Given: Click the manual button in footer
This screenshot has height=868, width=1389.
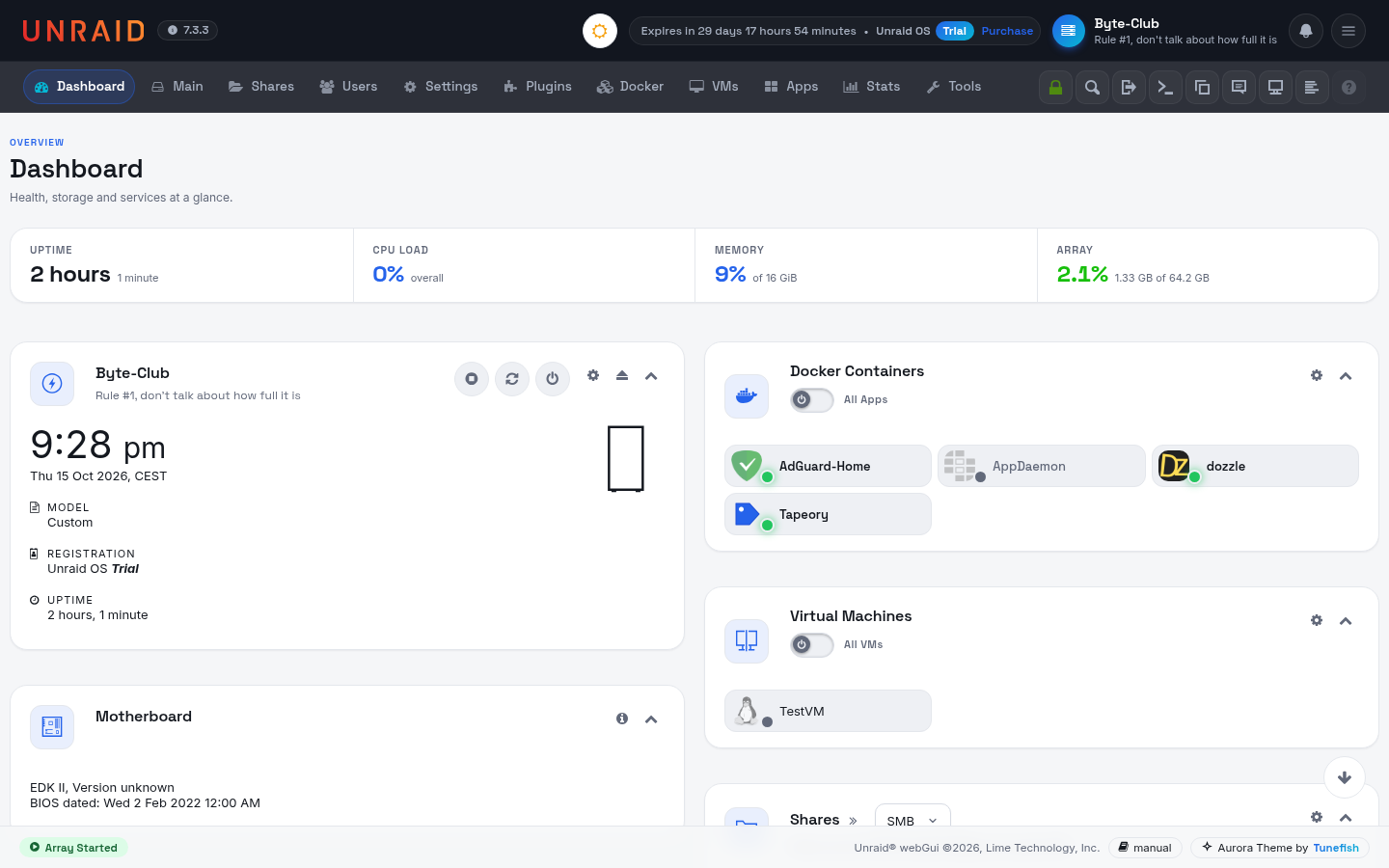Looking at the screenshot, I should [x=1145, y=848].
